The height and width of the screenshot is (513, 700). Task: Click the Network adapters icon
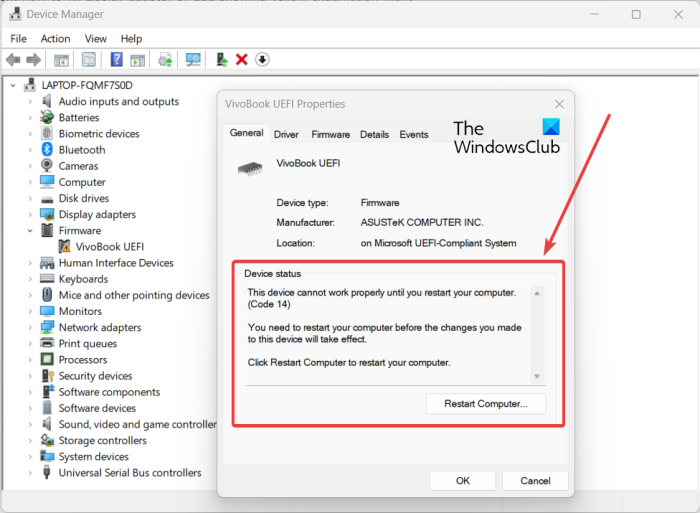47,327
